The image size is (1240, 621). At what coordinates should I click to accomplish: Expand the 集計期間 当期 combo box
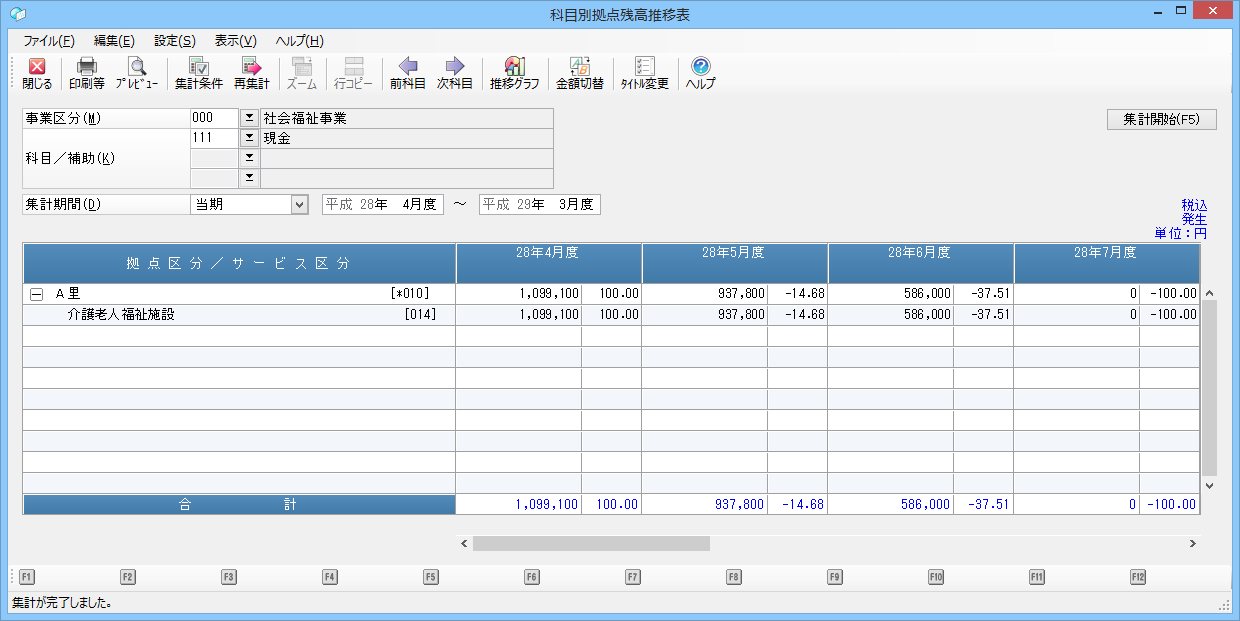tap(298, 204)
